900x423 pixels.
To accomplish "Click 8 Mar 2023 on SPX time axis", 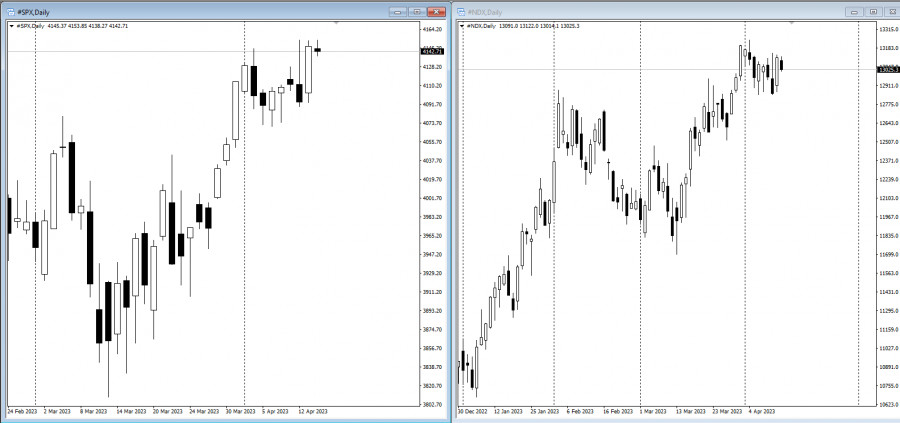I will point(93,412).
